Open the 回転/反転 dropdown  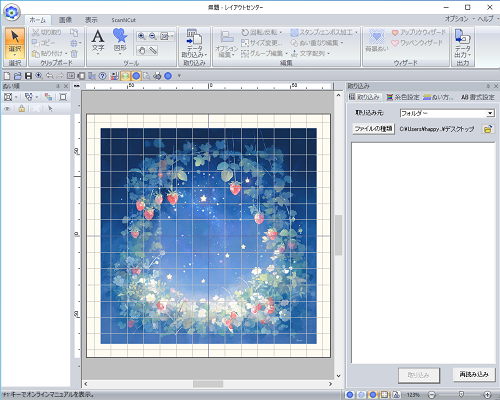pyautogui.click(x=262, y=32)
